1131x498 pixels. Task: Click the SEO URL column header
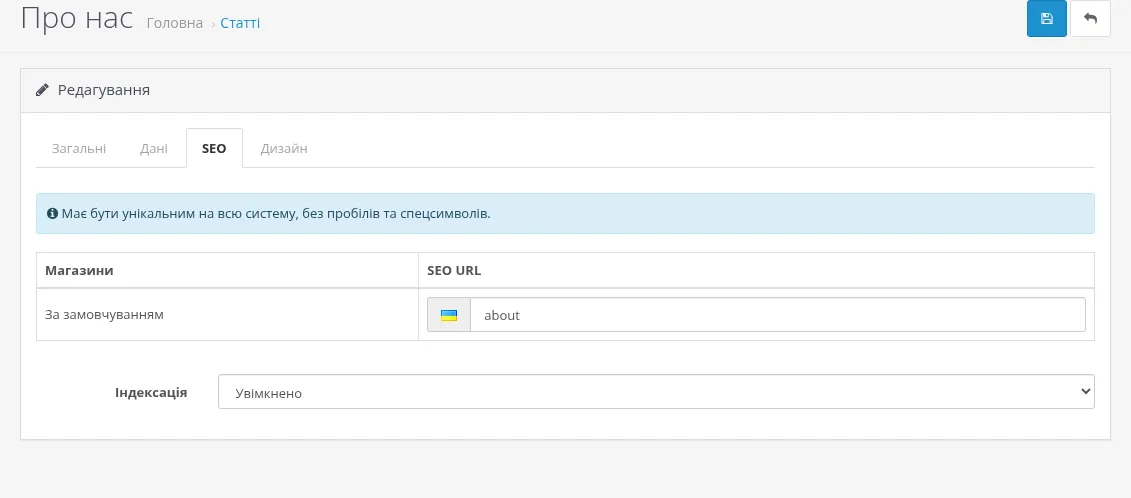pos(756,271)
